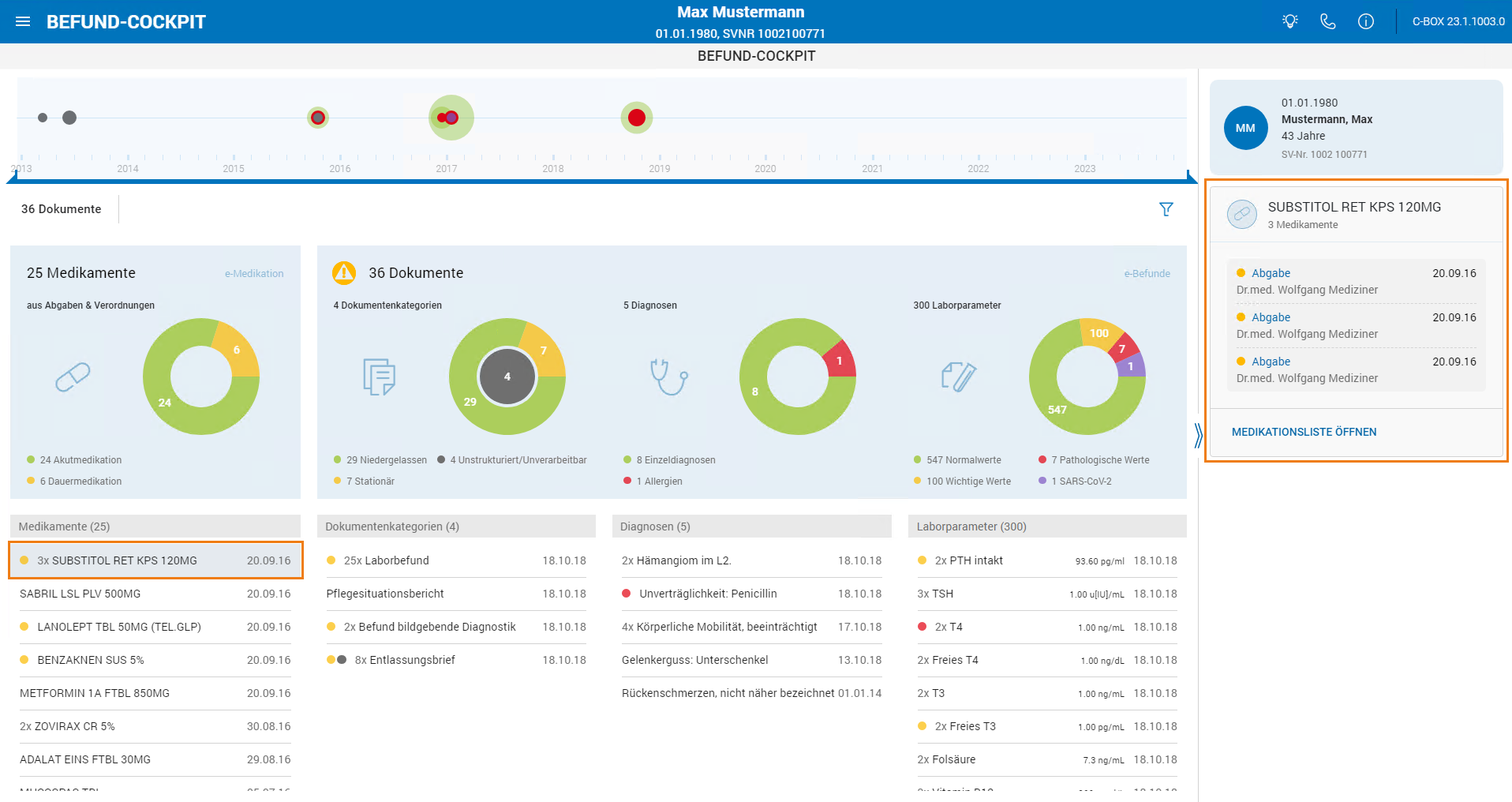Open the document filter funnel icon
This screenshot has height=802, width=1512.
tap(1166, 209)
